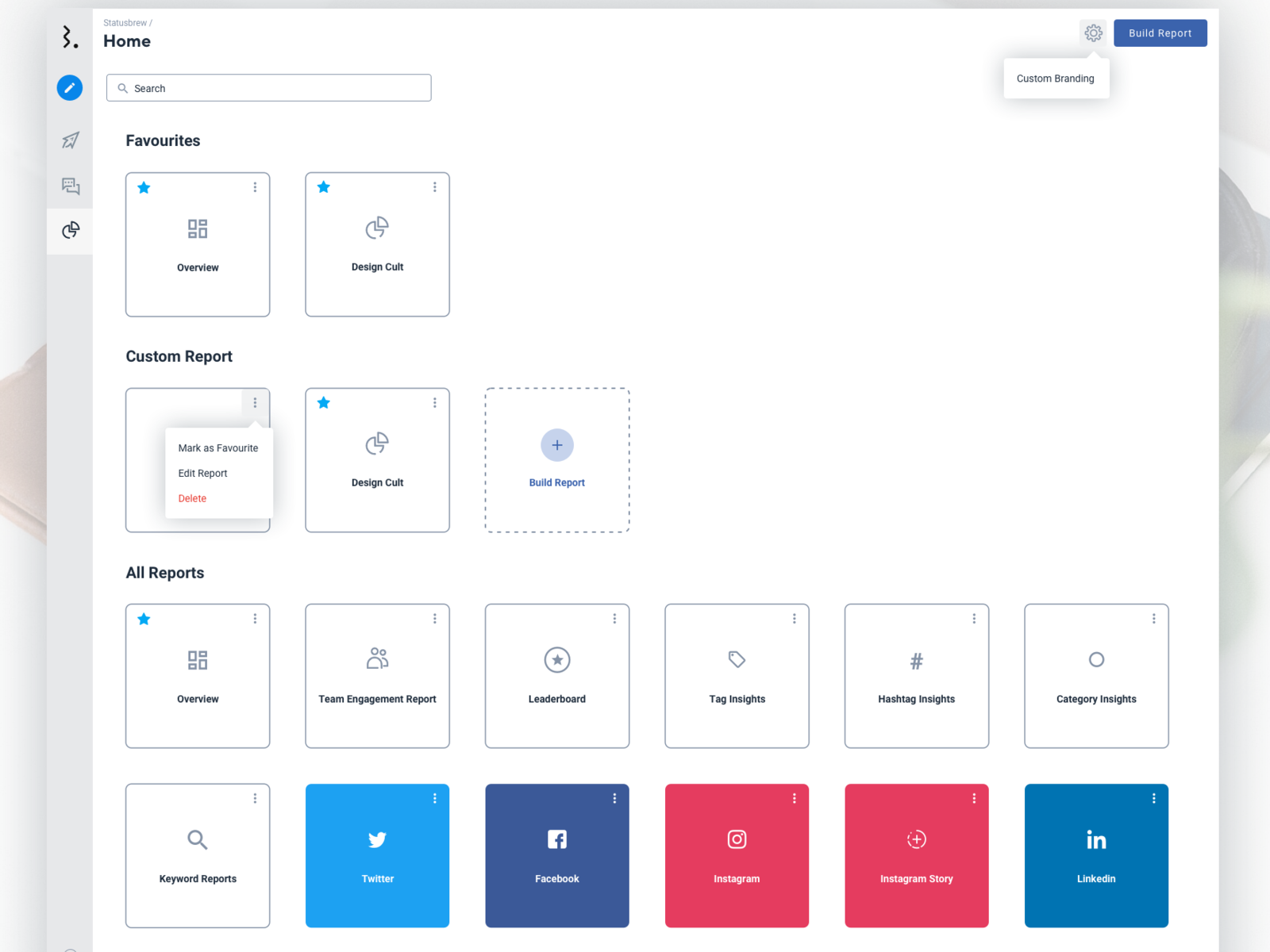Select the pie chart Reports icon in sidebar
Viewport: 1270px width, 952px height.
(70, 232)
